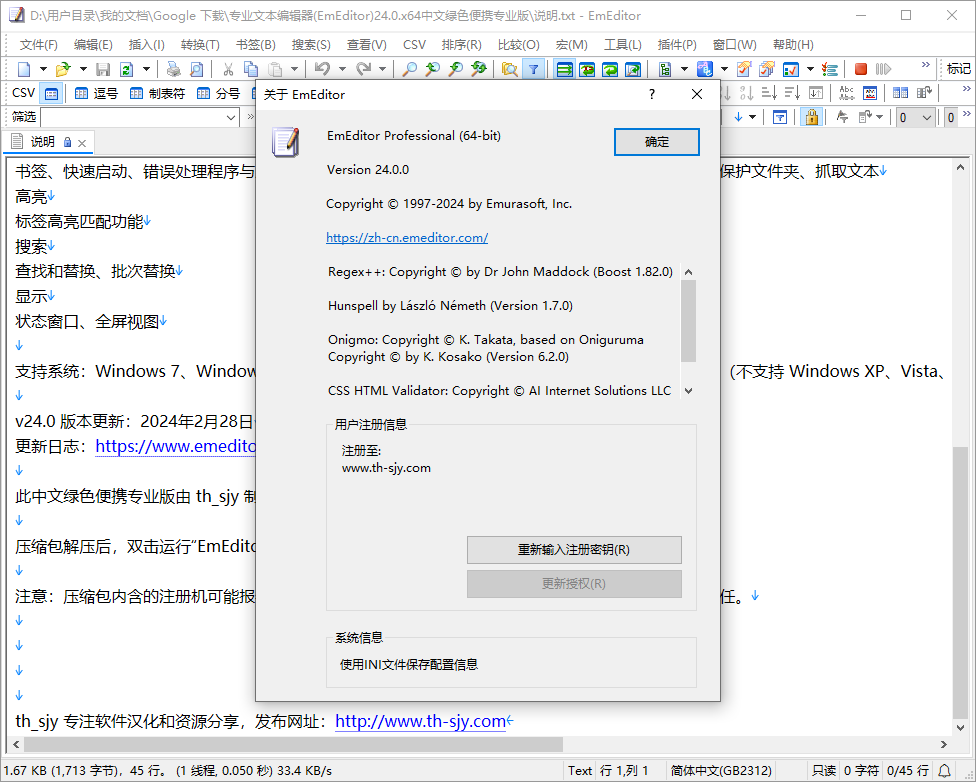The width and height of the screenshot is (976, 782).
Task: Click the 重新输入注册密钥(R) button
Action: [574, 550]
